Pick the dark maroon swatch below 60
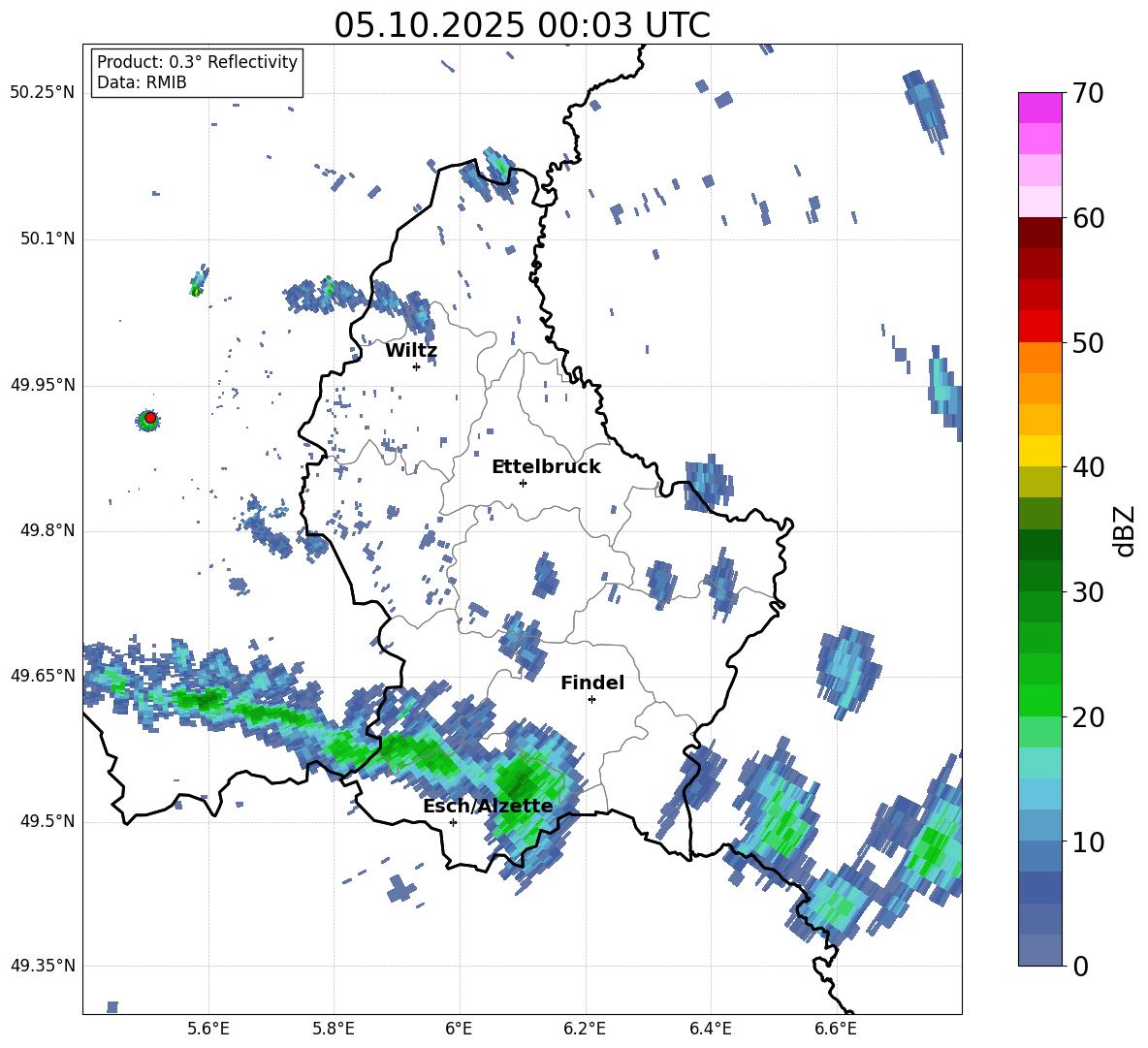Image resolution: width=1148 pixels, height=1048 pixels. pyautogui.click(x=1039, y=233)
